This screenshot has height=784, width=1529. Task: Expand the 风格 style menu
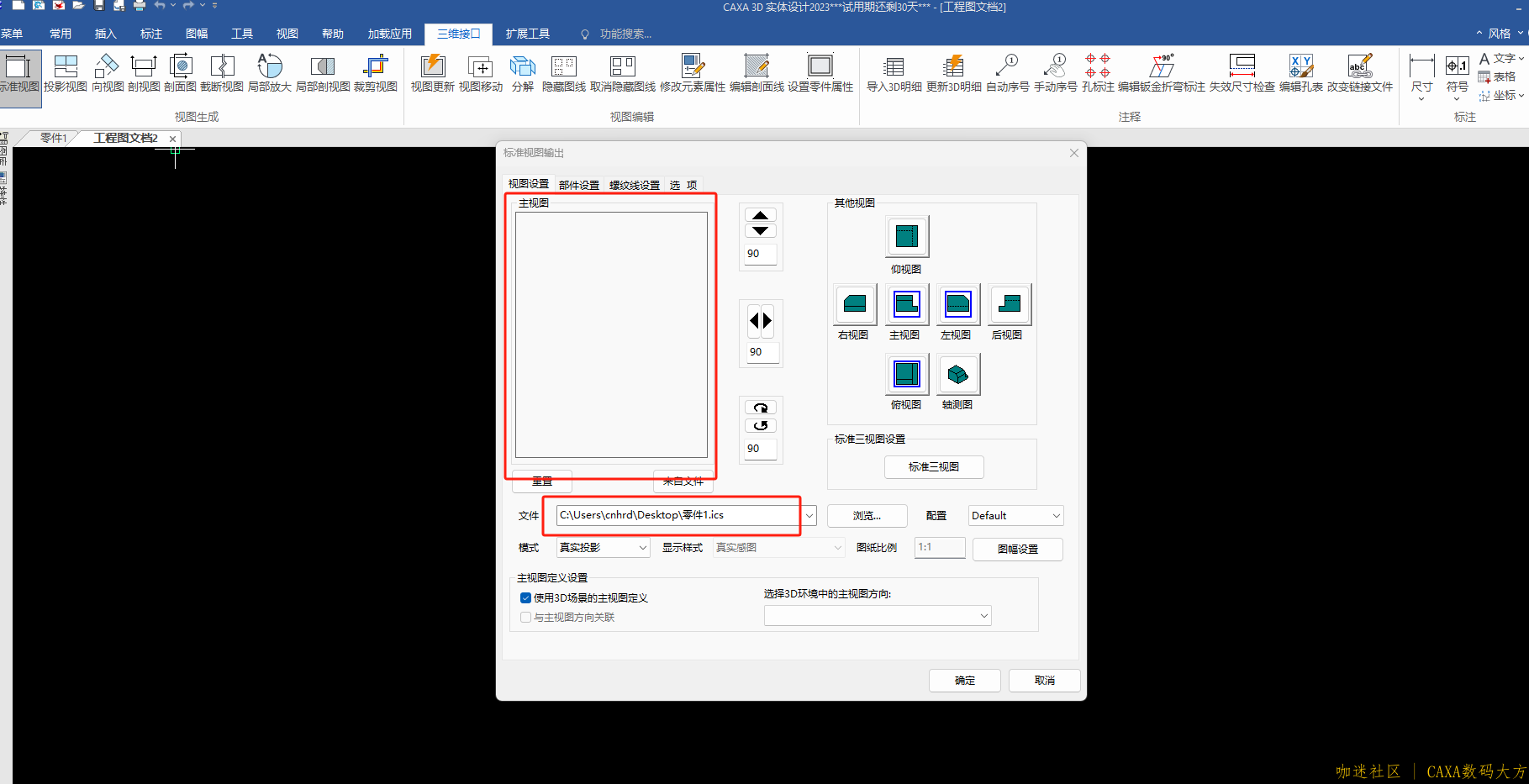point(1500,34)
